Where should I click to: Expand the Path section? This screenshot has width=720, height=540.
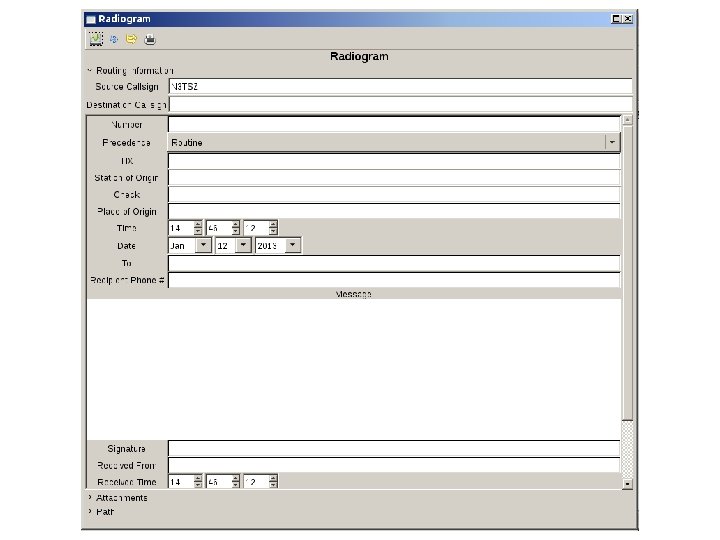[x=90, y=511]
